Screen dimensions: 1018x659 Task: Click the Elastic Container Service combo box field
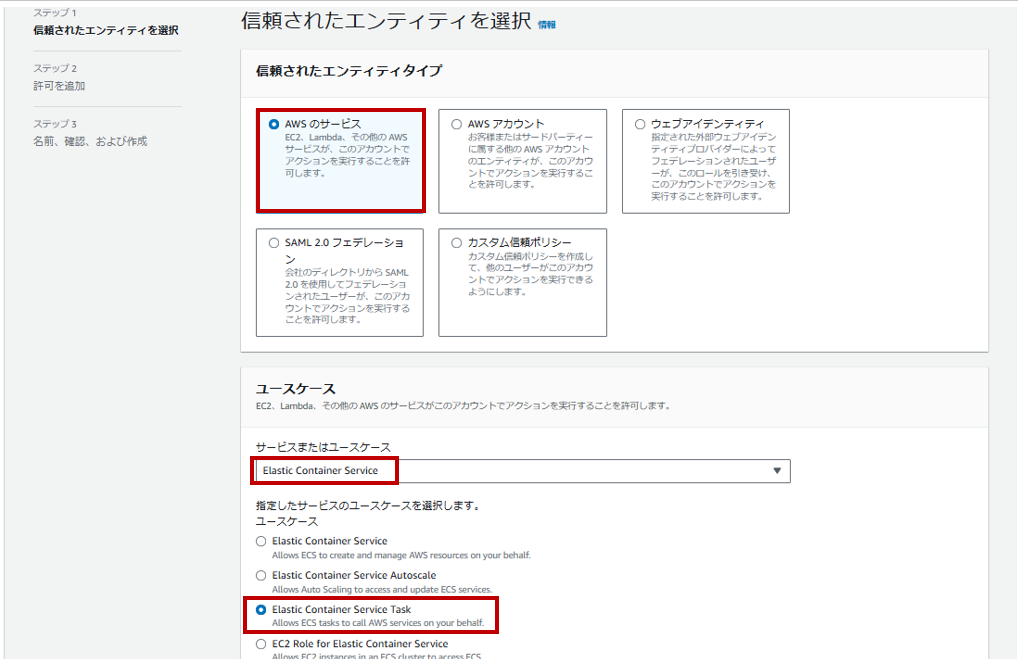(x=523, y=471)
